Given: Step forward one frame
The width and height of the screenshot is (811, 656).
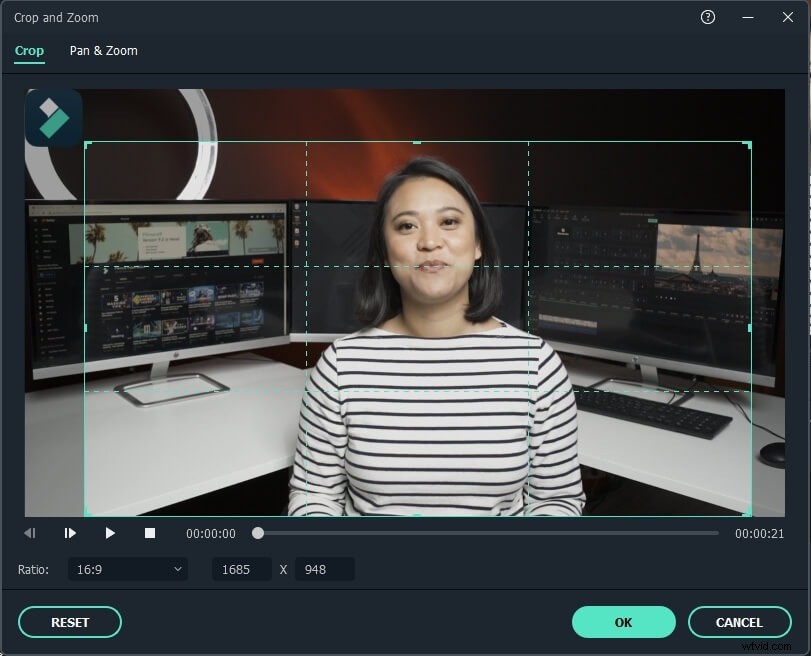Looking at the screenshot, I should (69, 532).
